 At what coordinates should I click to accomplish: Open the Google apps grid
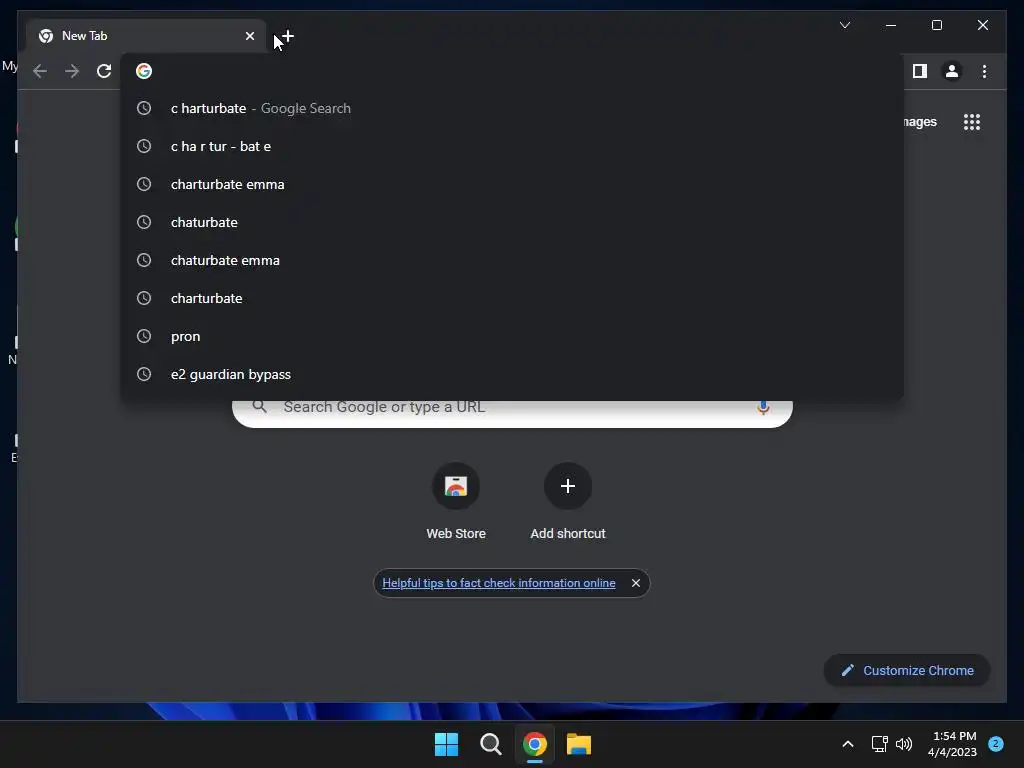972,122
